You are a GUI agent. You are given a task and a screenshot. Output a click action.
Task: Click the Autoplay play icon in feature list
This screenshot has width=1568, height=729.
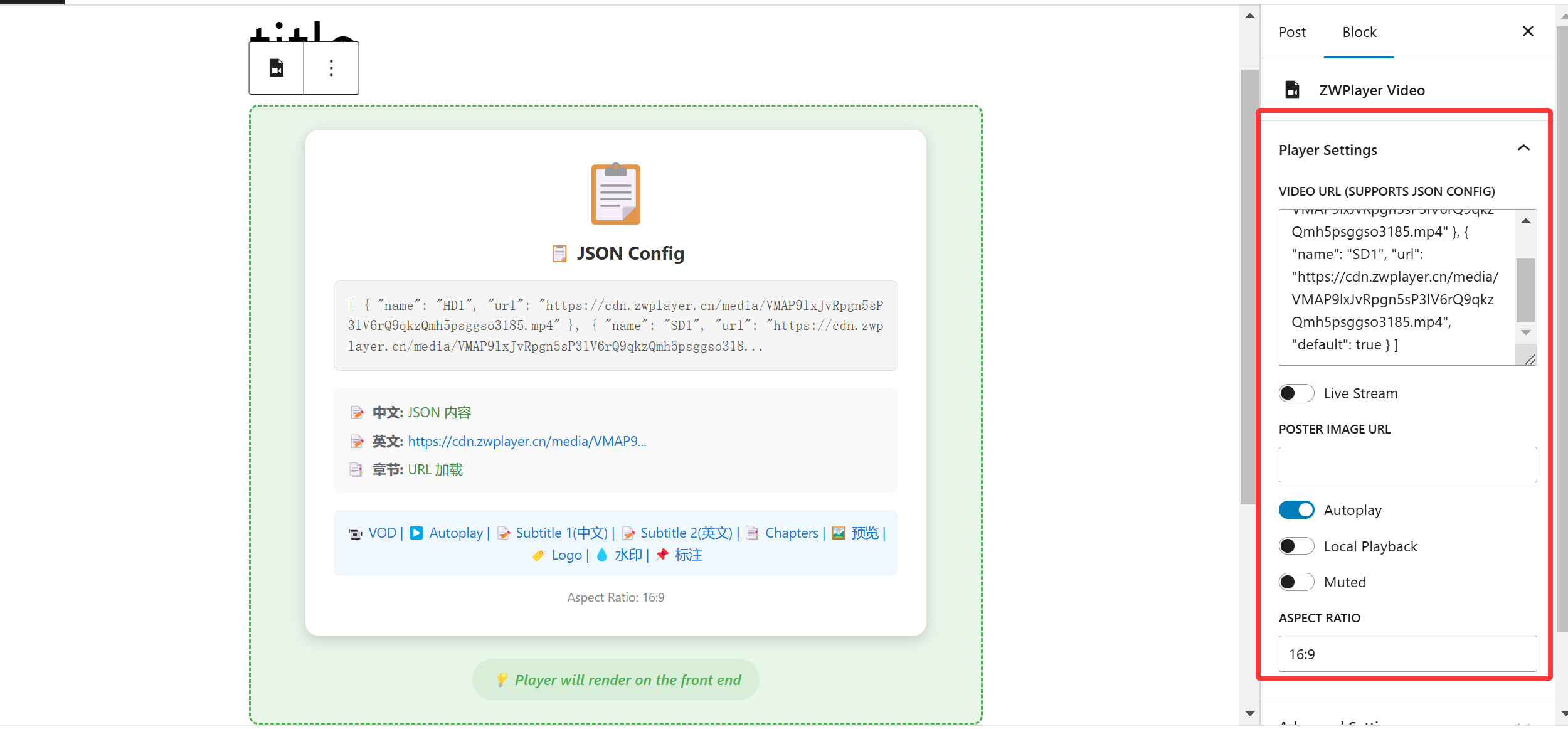[416, 533]
